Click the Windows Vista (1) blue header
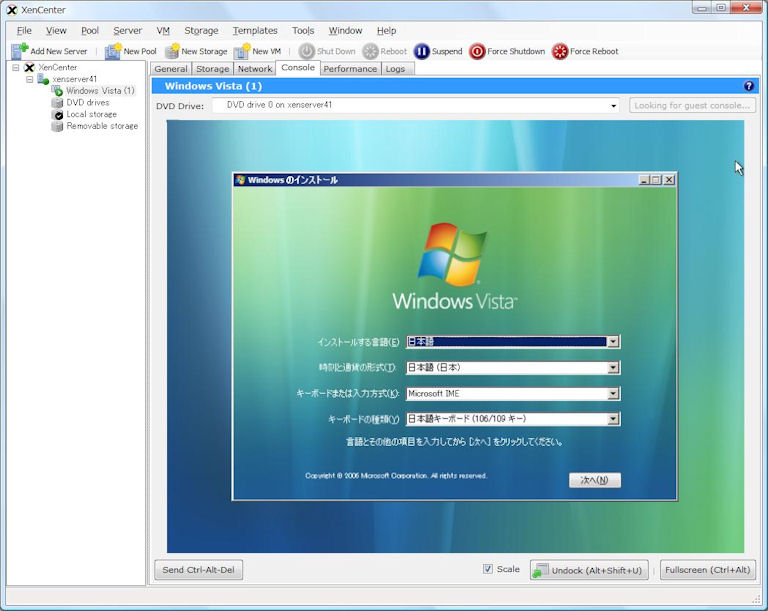 (455, 86)
